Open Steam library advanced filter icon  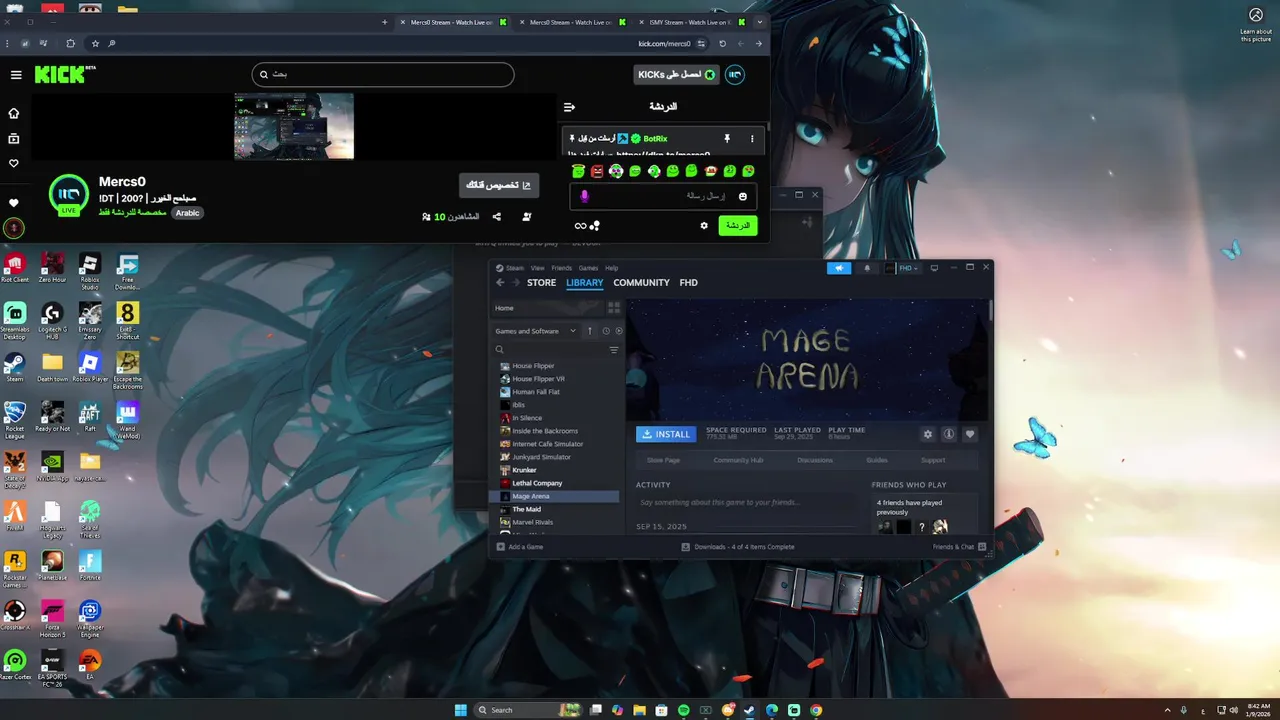614,350
